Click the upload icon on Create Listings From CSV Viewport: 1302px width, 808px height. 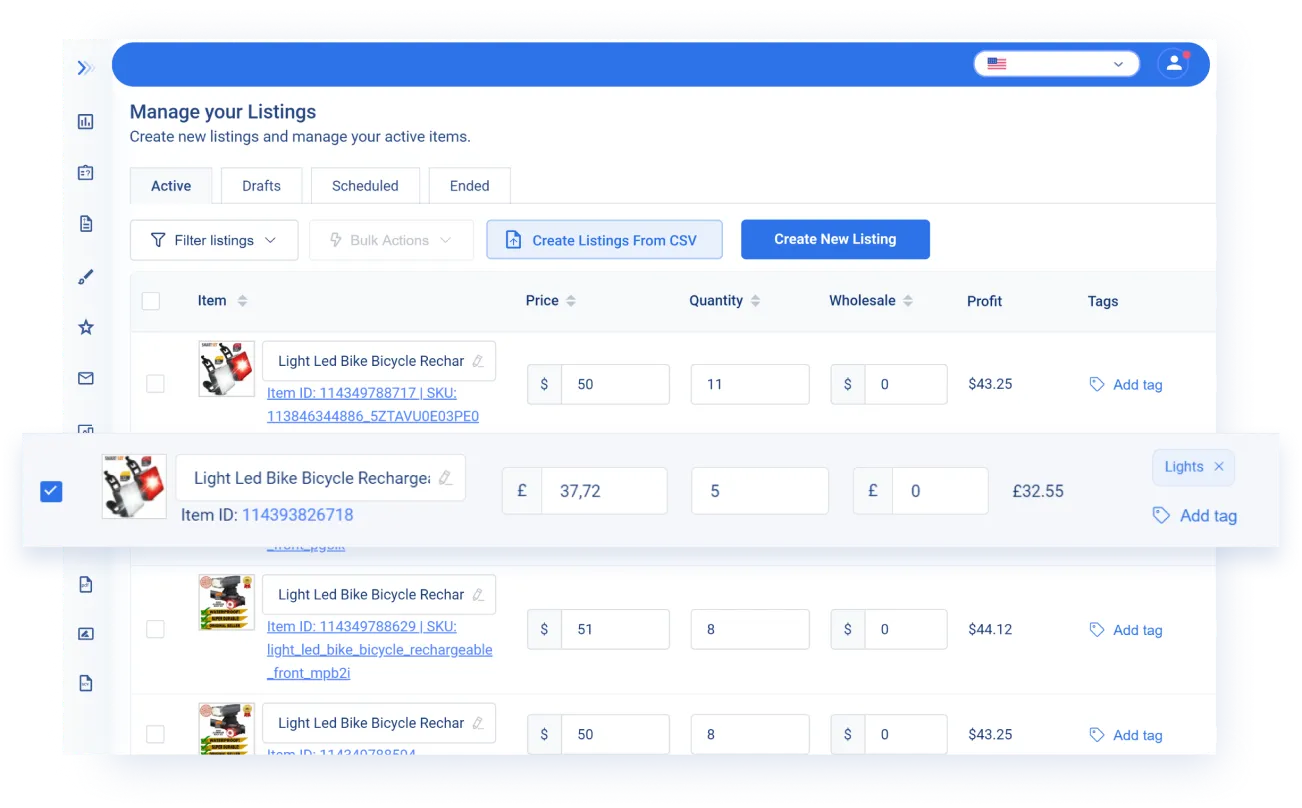point(513,240)
